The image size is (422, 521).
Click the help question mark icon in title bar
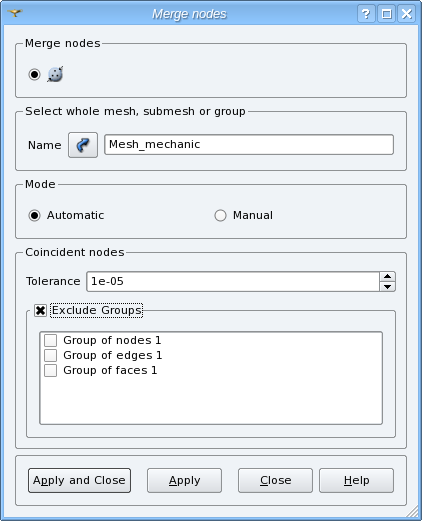pos(366,14)
